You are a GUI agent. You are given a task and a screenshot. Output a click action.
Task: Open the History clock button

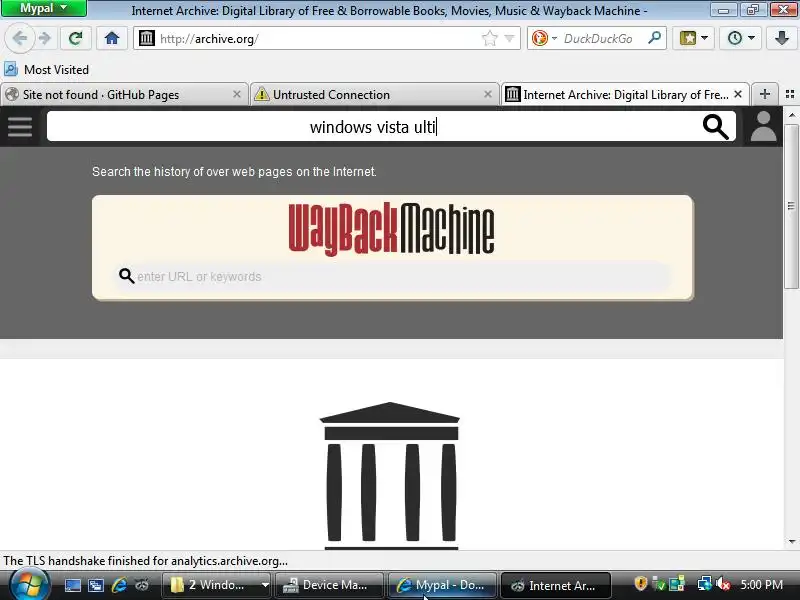tap(735, 38)
